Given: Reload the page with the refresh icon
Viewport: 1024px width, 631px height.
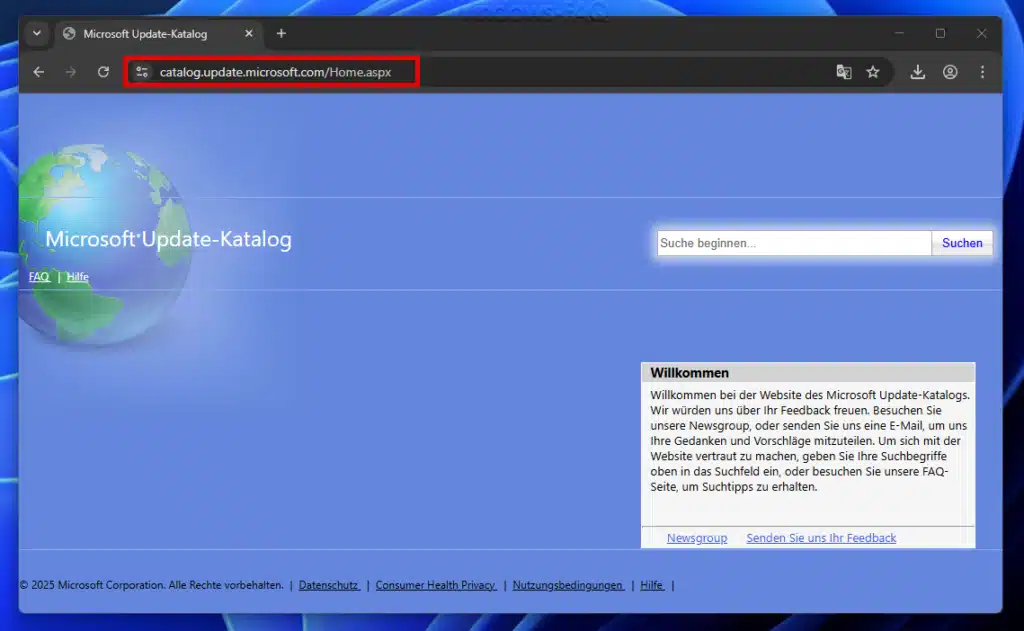Looking at the screenshot, I should [x=103, y=71].
